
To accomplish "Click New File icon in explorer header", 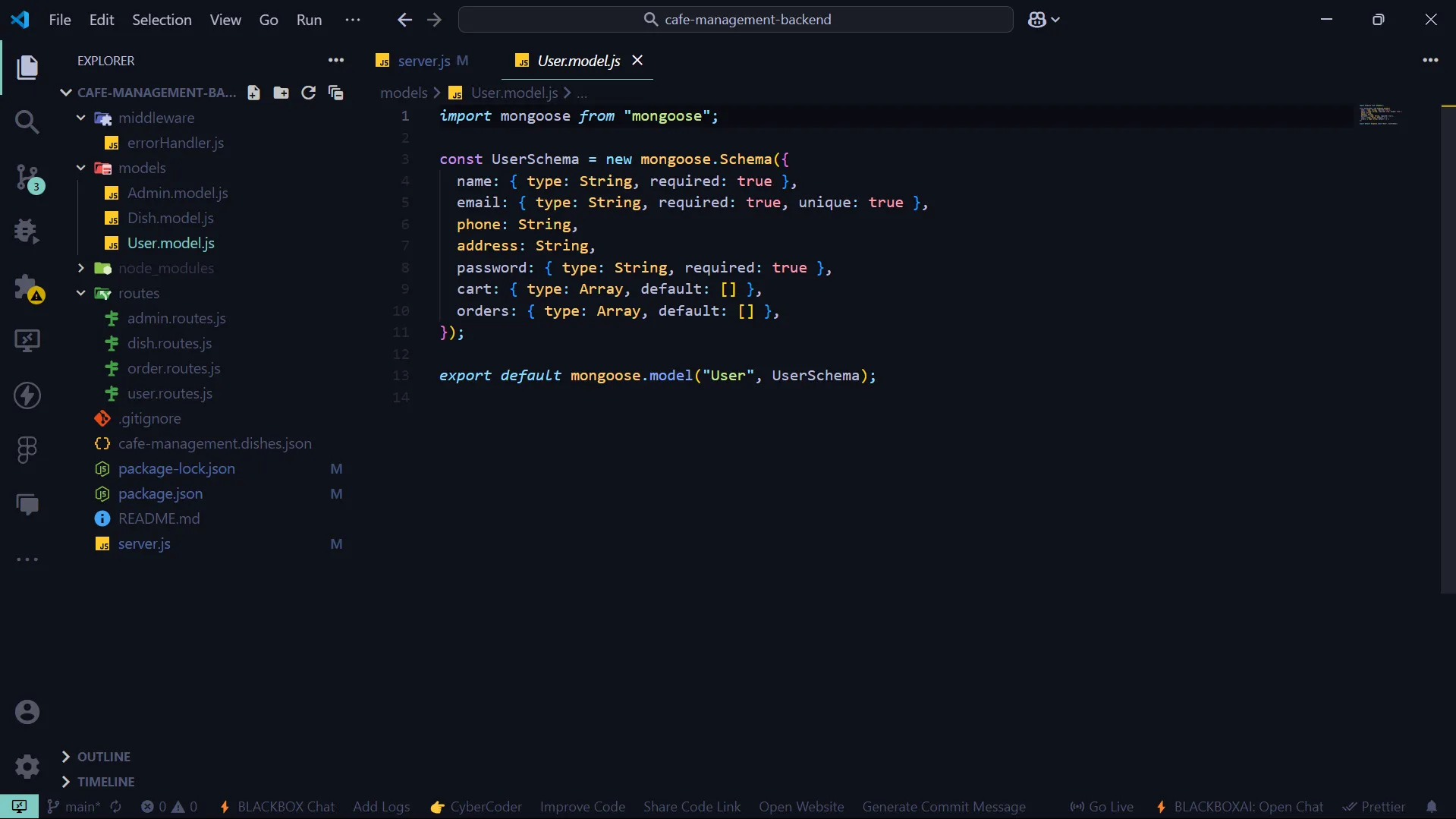I will click(x=253, y=93).
